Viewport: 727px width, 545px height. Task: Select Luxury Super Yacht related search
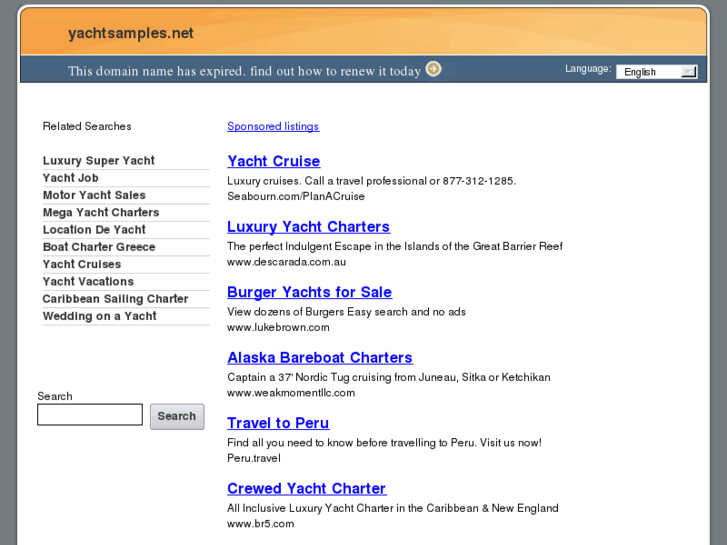(x=99, y=160)
